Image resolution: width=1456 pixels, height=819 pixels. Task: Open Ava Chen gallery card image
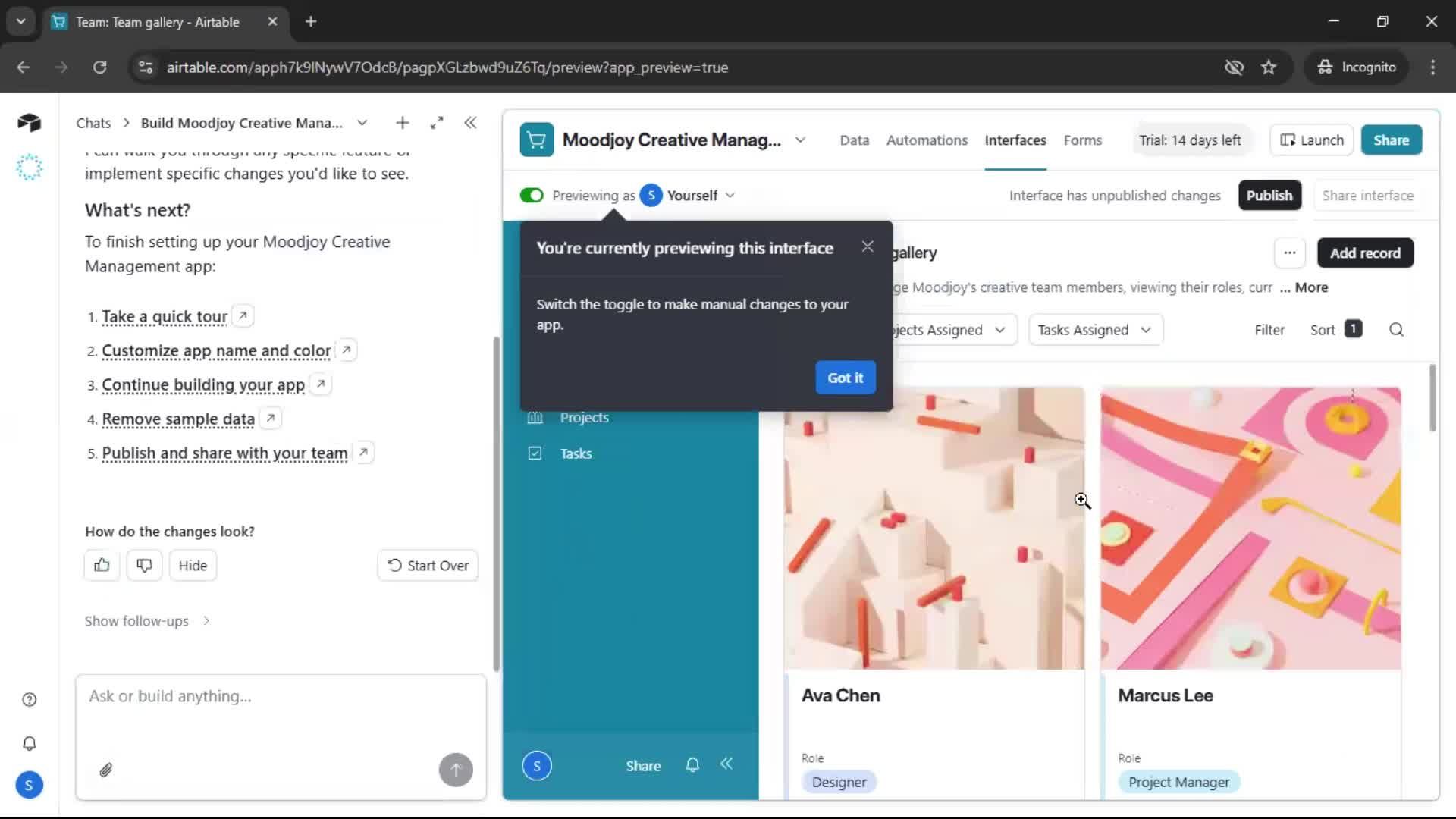tap(934, 529)
